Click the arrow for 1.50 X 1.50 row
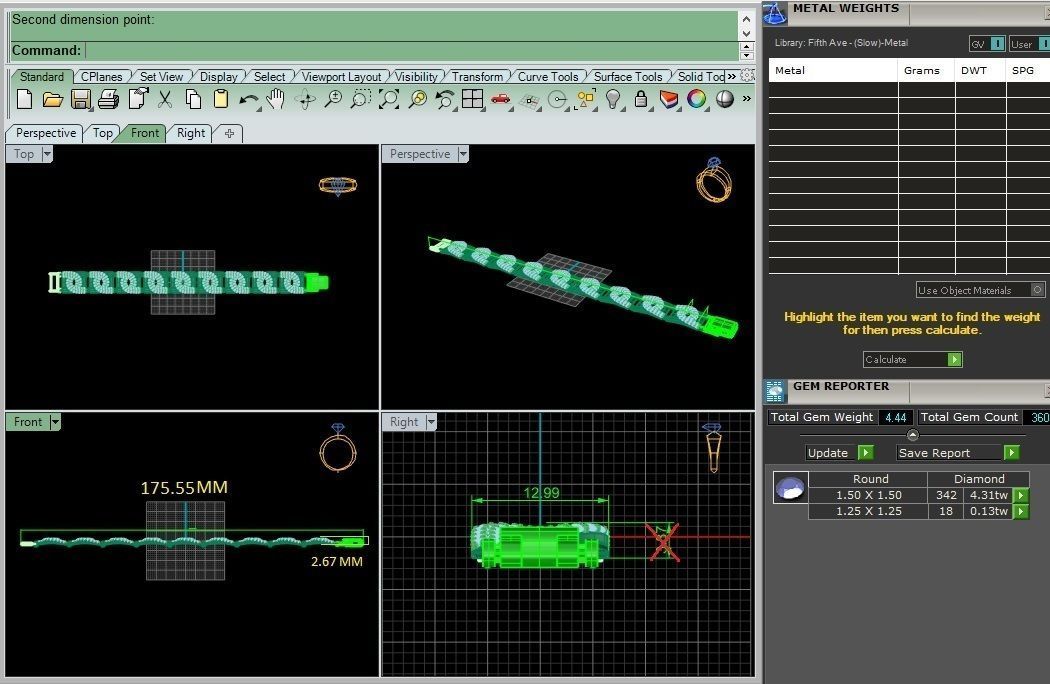This screenshot has height=684, width=1050. (1021, 496)
